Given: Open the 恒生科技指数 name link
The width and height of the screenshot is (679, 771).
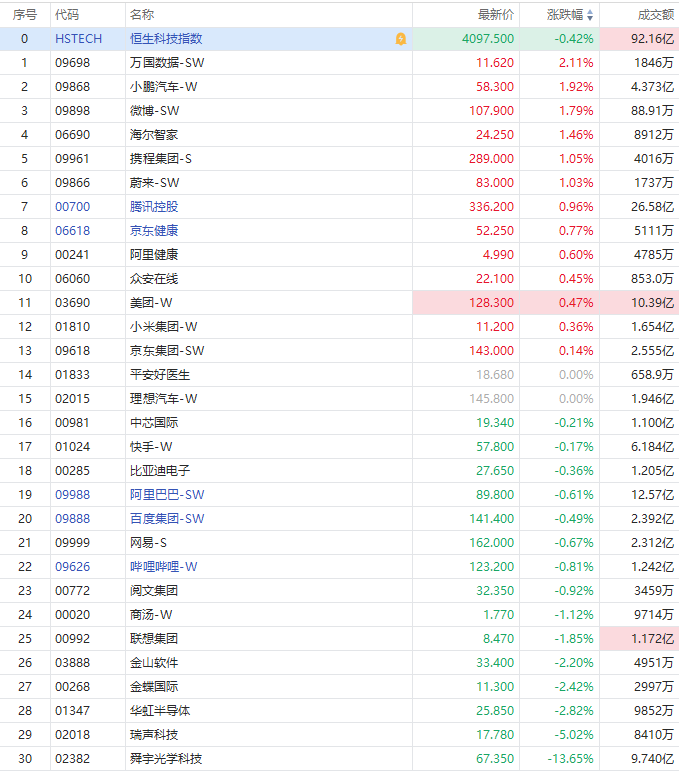Looking at the screenshot, I should coord(166,39).
